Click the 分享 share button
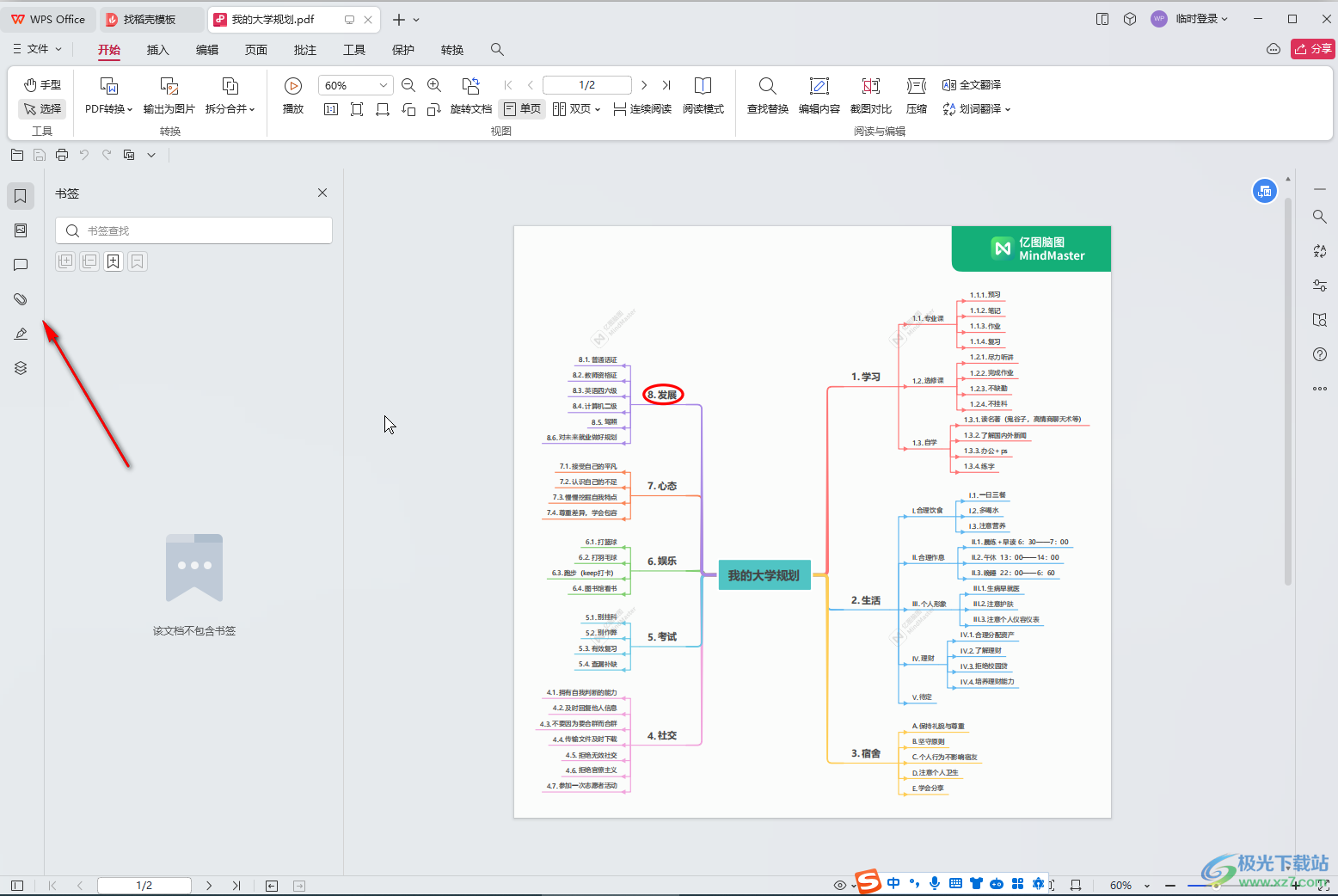Screen dimensions: 1338x896 pos(1313,49)
